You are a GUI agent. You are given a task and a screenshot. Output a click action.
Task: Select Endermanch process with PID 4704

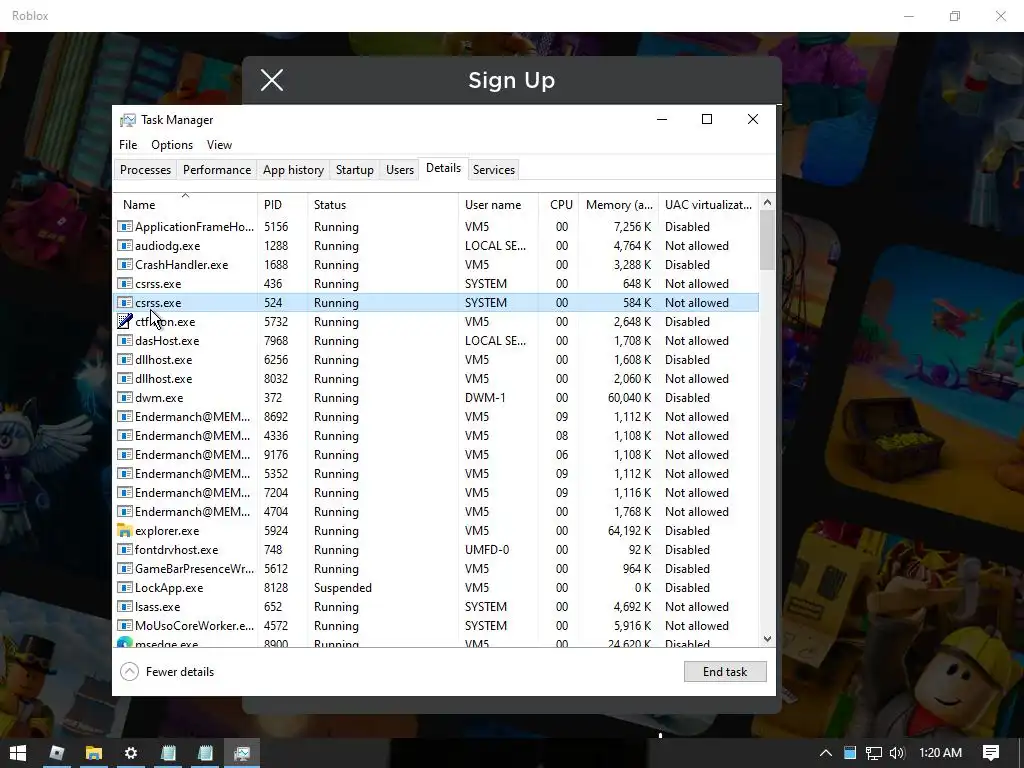(436, 511)
